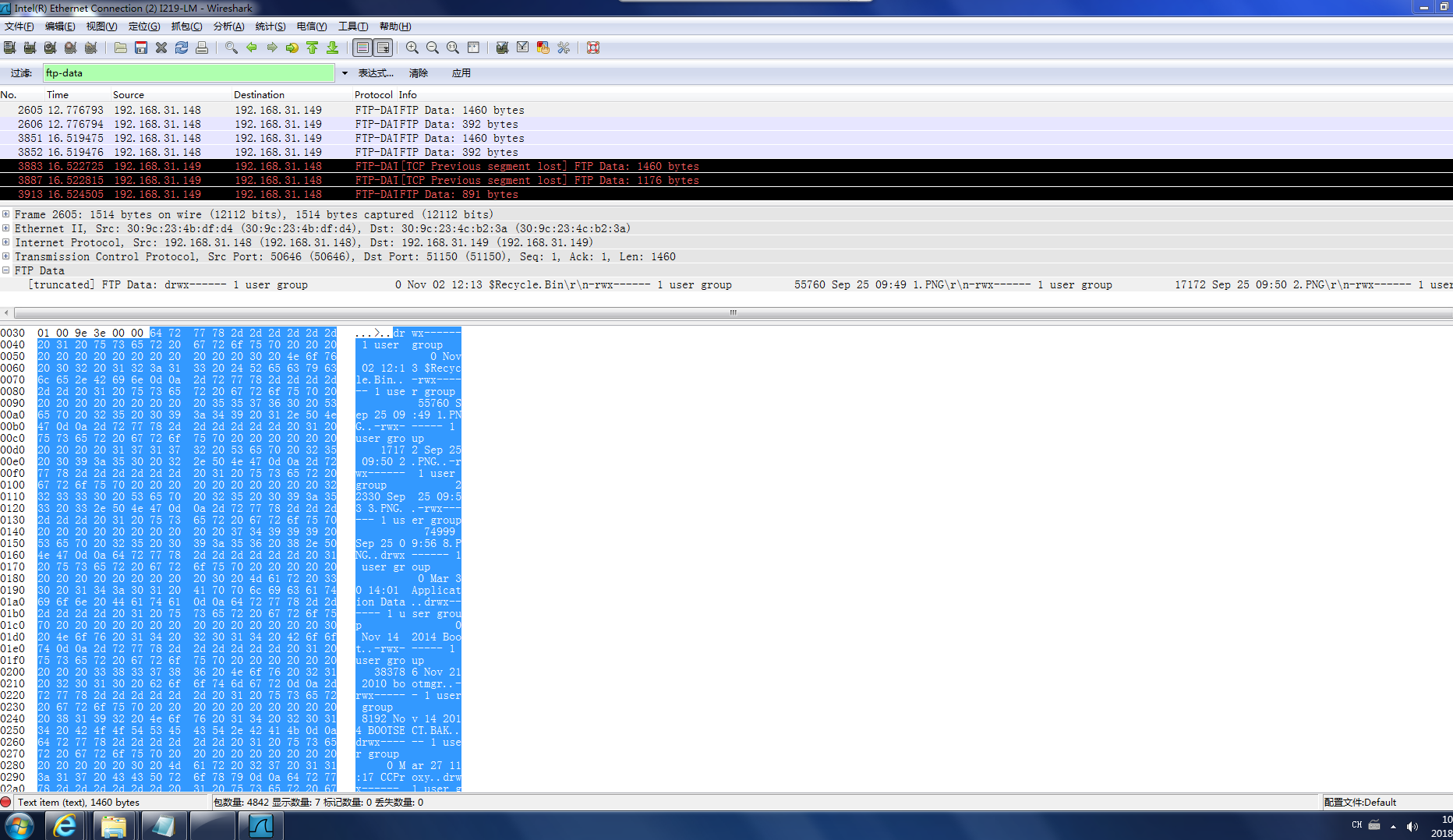The height and width of the screenshot is (840, 1453).
Task: Restart the current capture
Action: point(90,48)
